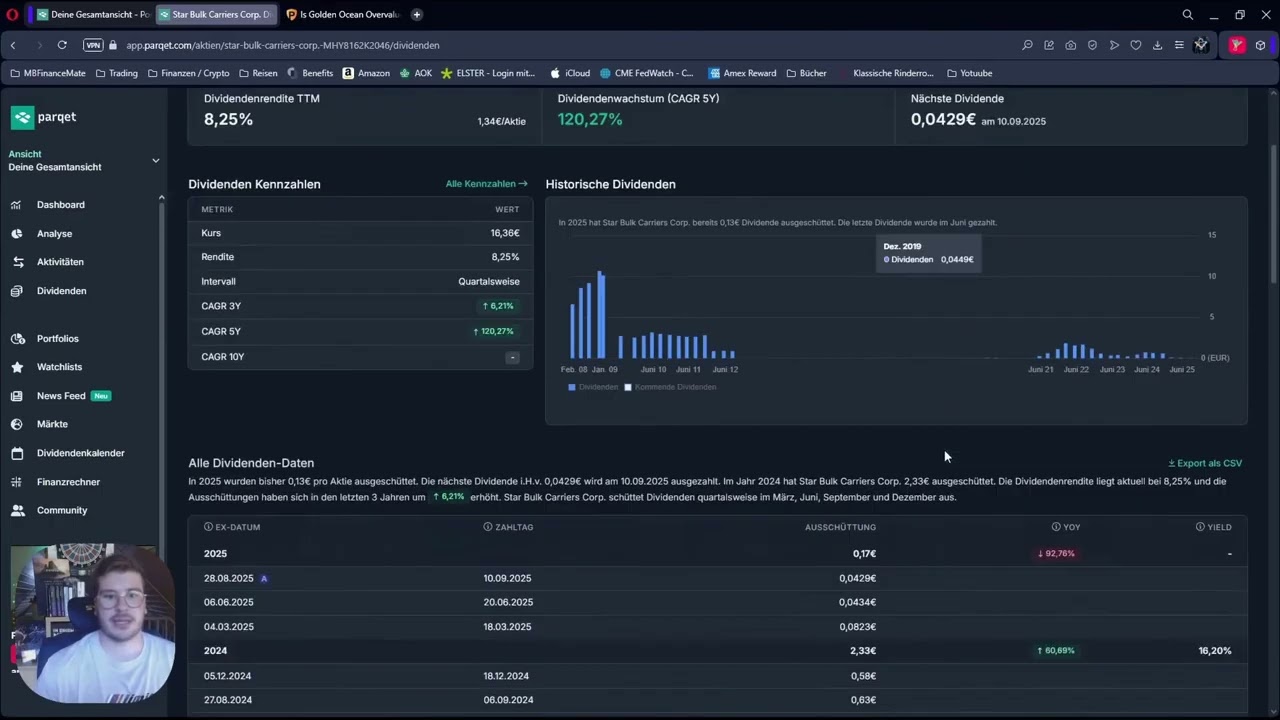Open the Easy Setup lines icon
1280x720 pixels.
click(1179, 45)
